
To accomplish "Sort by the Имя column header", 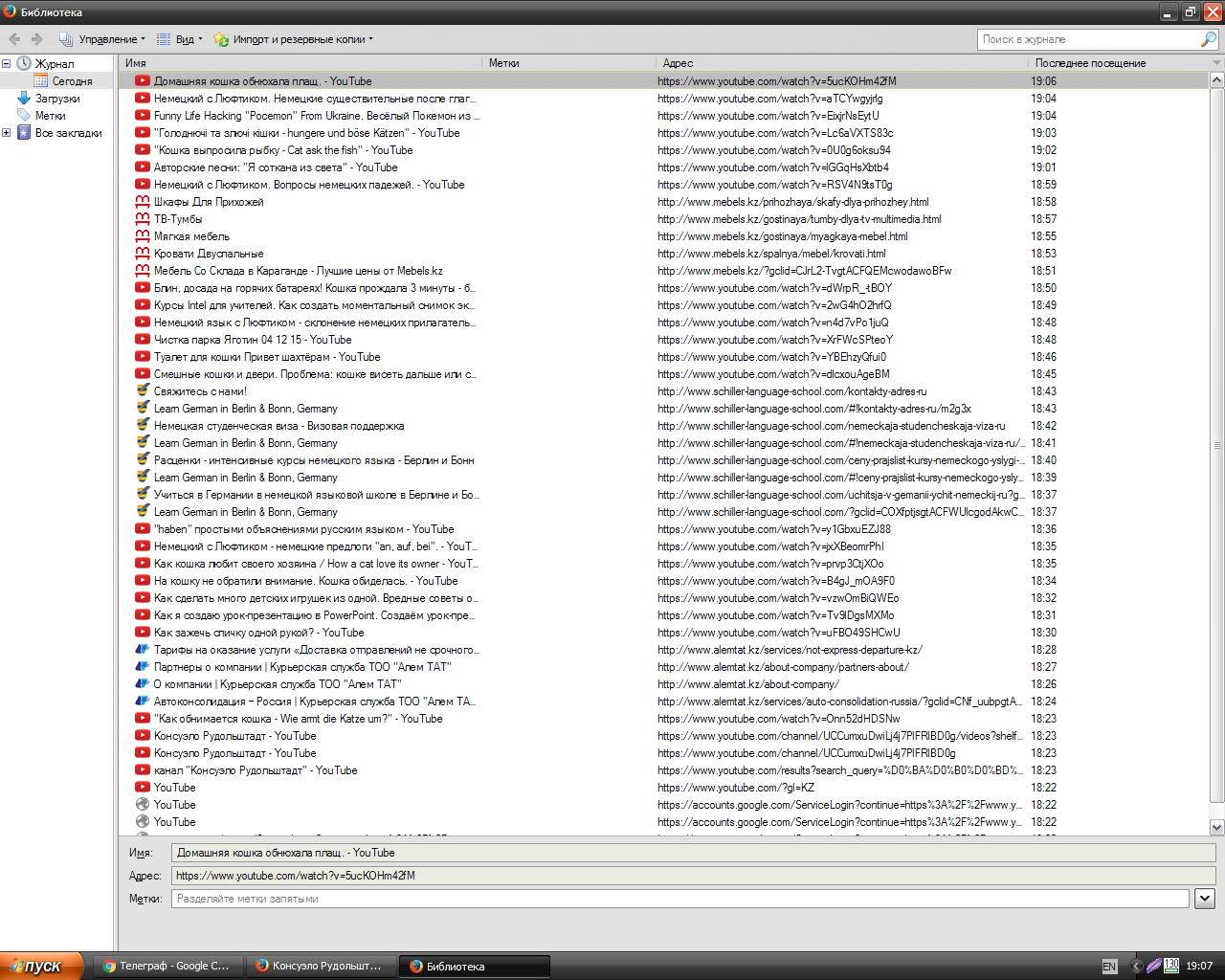I will pos(301,63).
